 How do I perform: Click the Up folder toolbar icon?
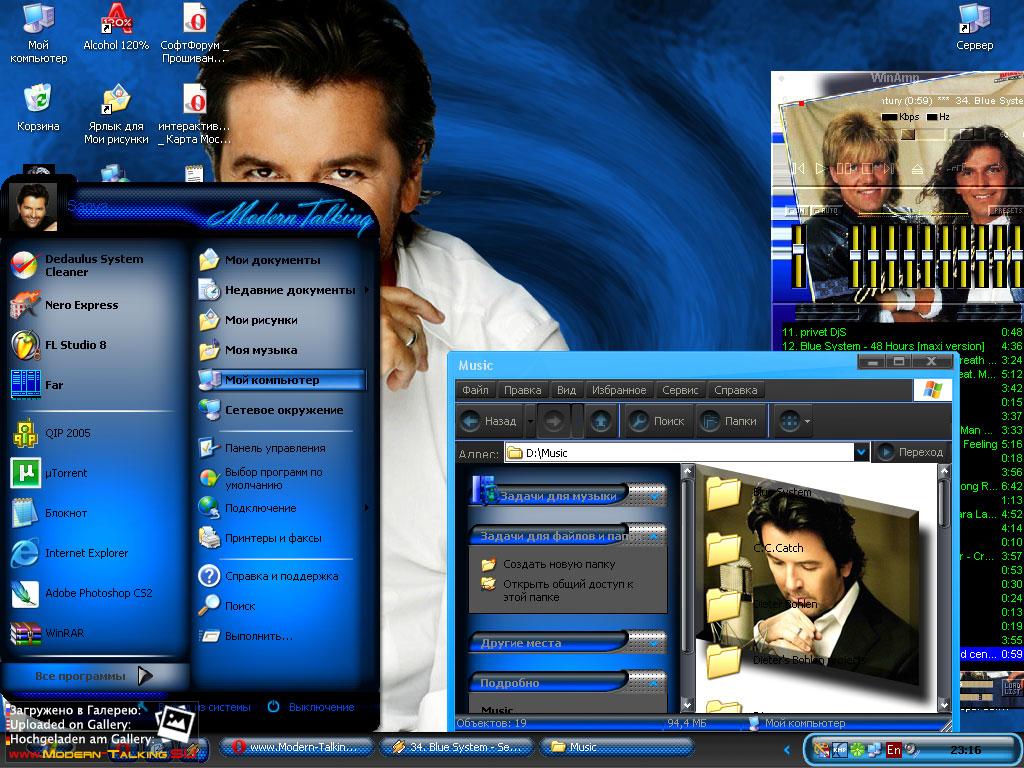[x=600, y=421]
